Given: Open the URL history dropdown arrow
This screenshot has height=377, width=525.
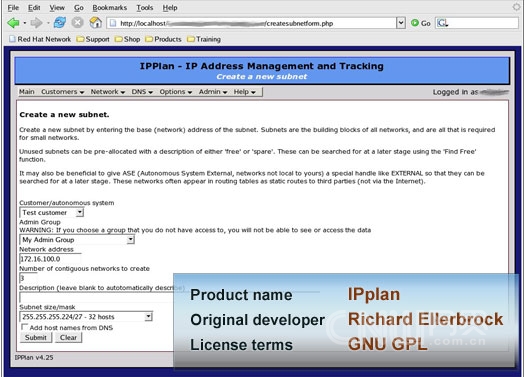Looking at the screenshot, I should [x=400, y=23].
